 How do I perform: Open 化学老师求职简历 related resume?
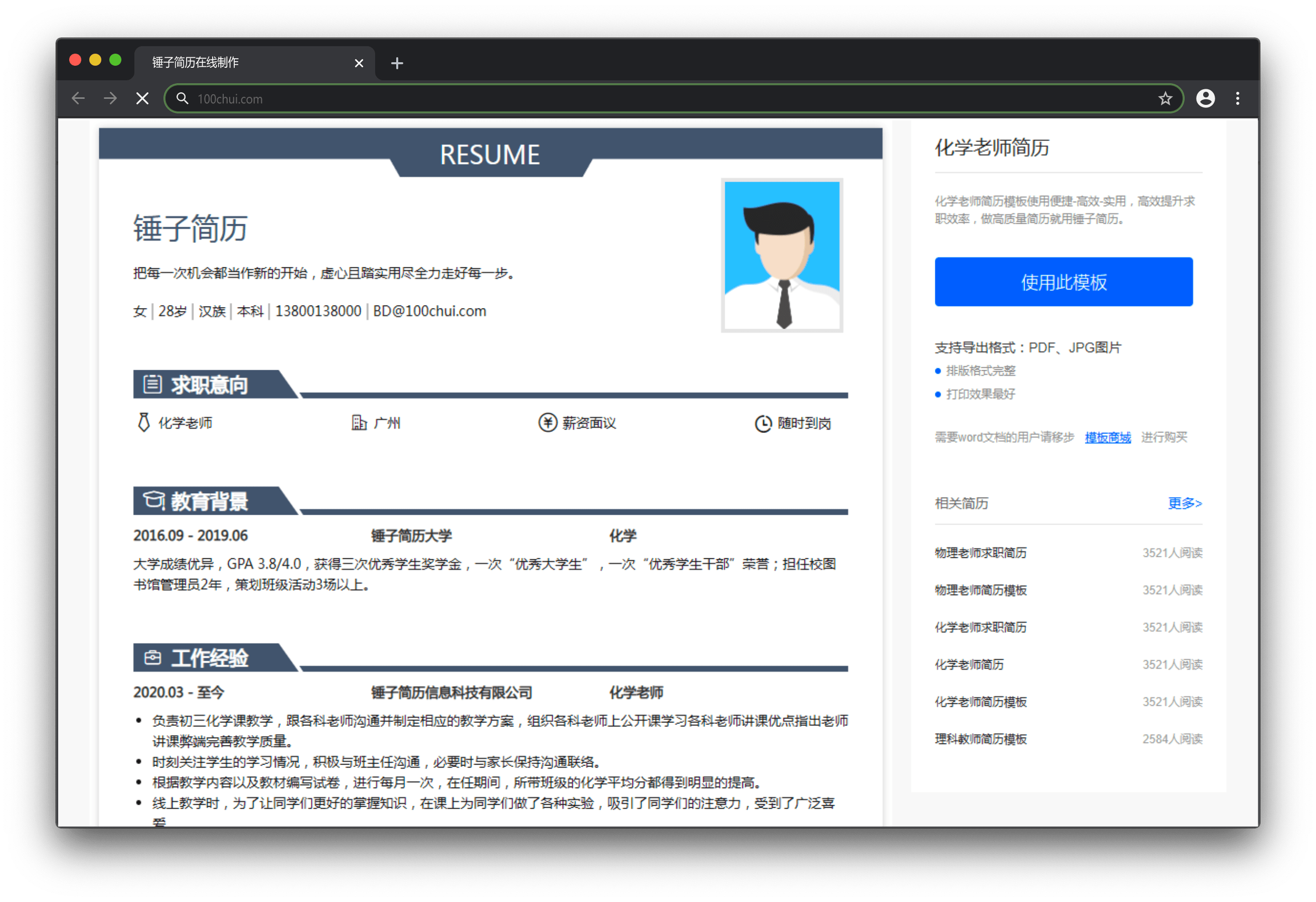pos(980,628)
